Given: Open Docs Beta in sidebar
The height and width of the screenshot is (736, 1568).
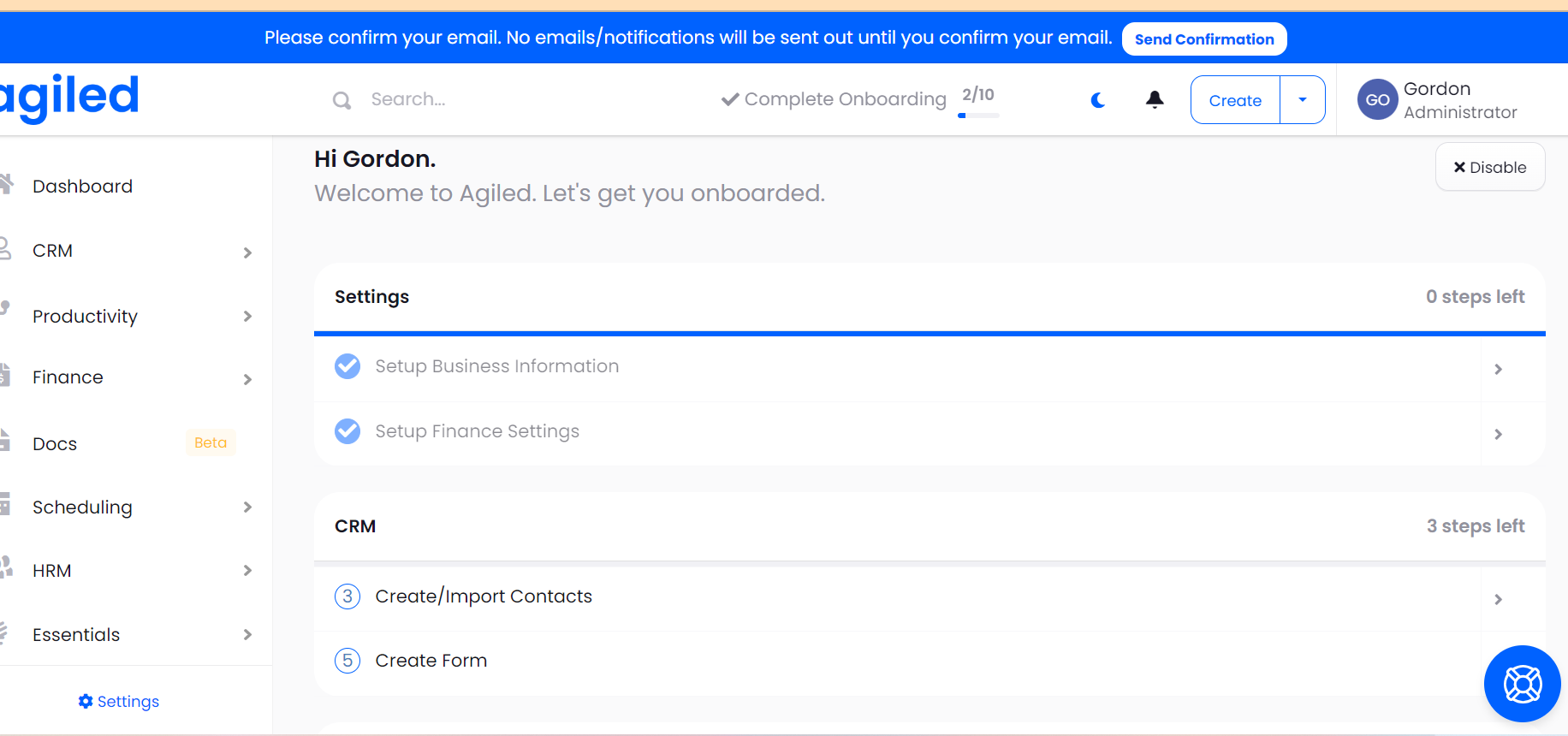Looking at the screenshot, I should click(55, 444).
